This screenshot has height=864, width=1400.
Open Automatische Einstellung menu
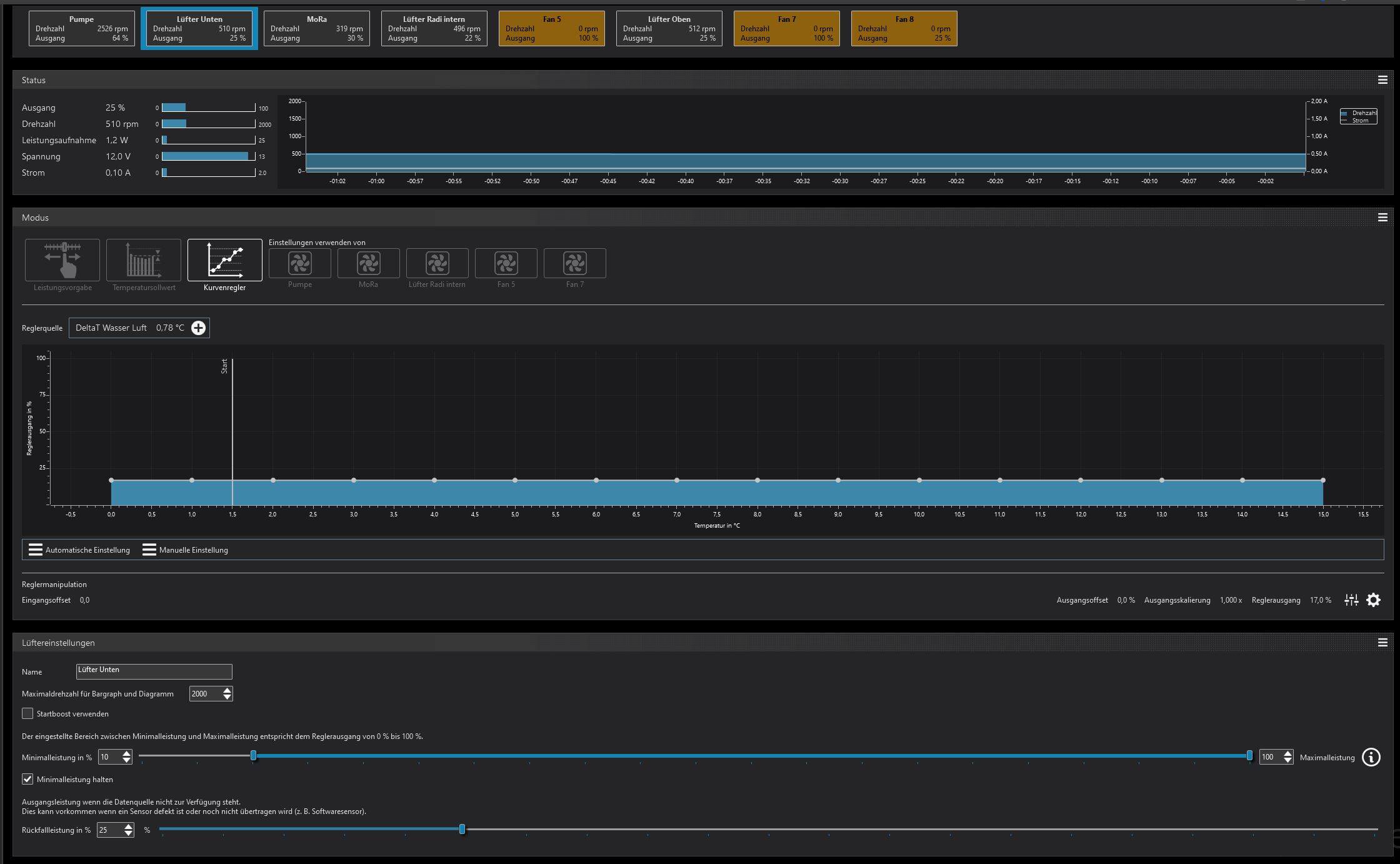pyautogui.click(x=79, y=550)
